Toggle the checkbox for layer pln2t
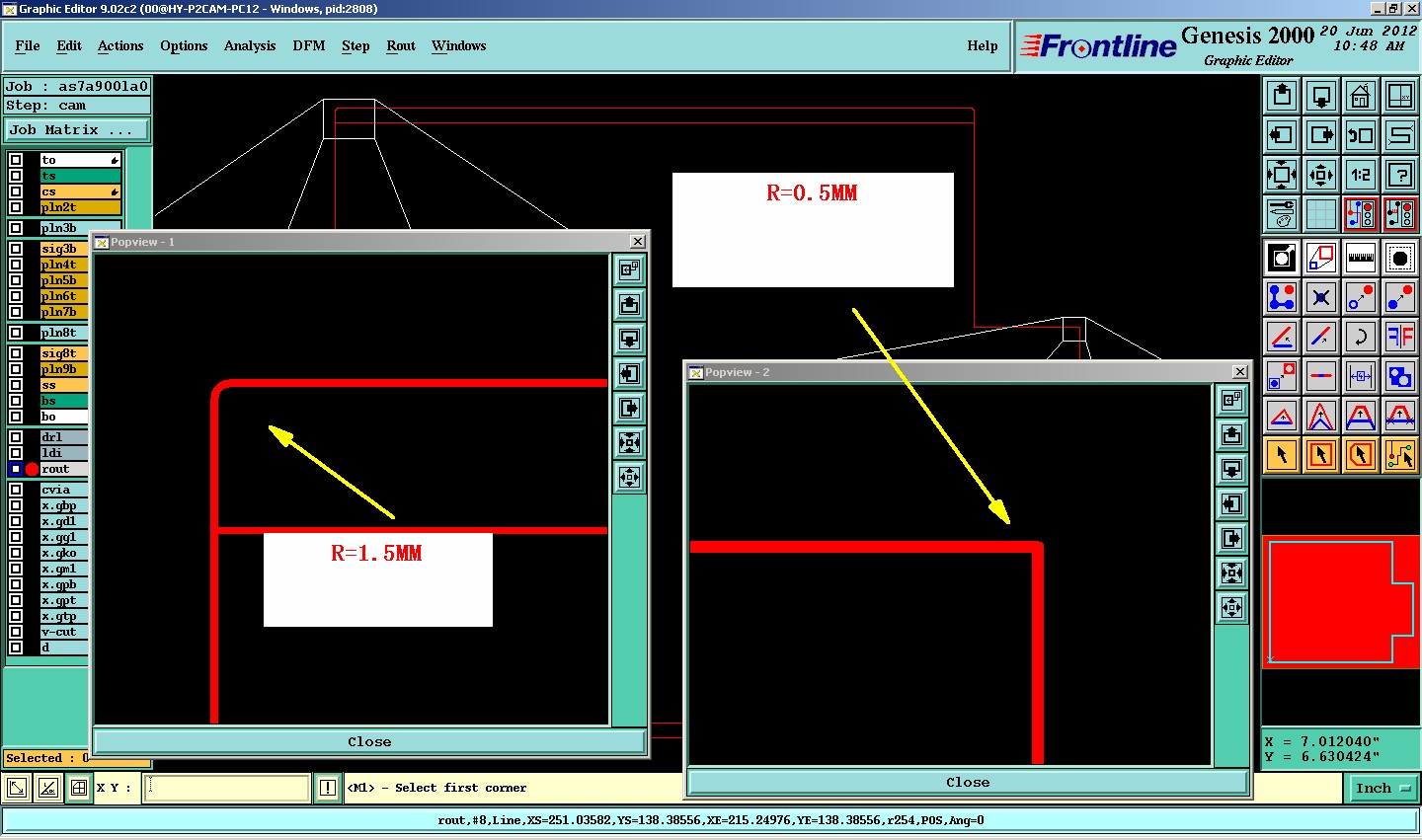Screen dimensions: 1422x840 16,207
